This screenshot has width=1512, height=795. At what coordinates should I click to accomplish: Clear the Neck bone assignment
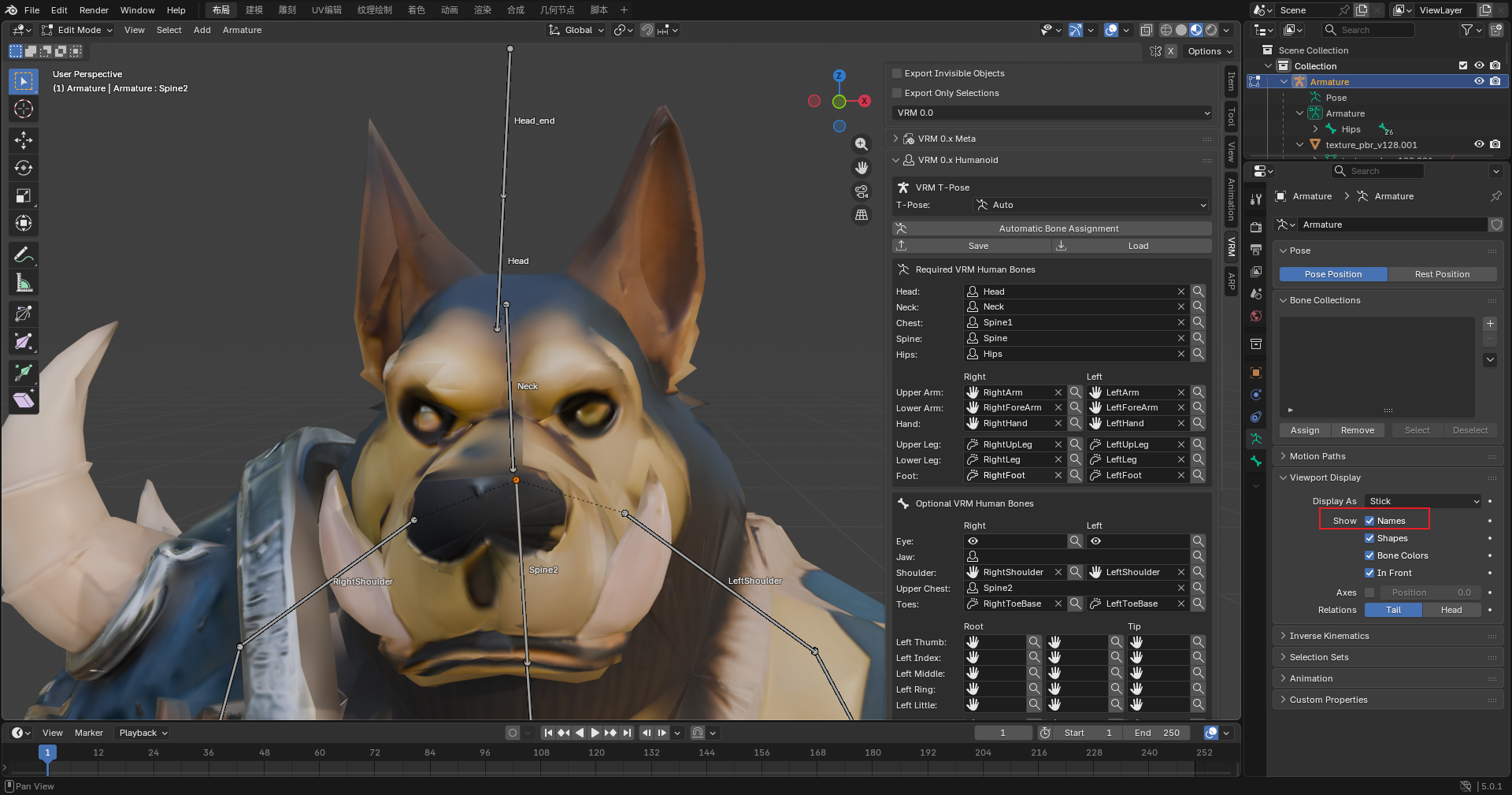1181,307
